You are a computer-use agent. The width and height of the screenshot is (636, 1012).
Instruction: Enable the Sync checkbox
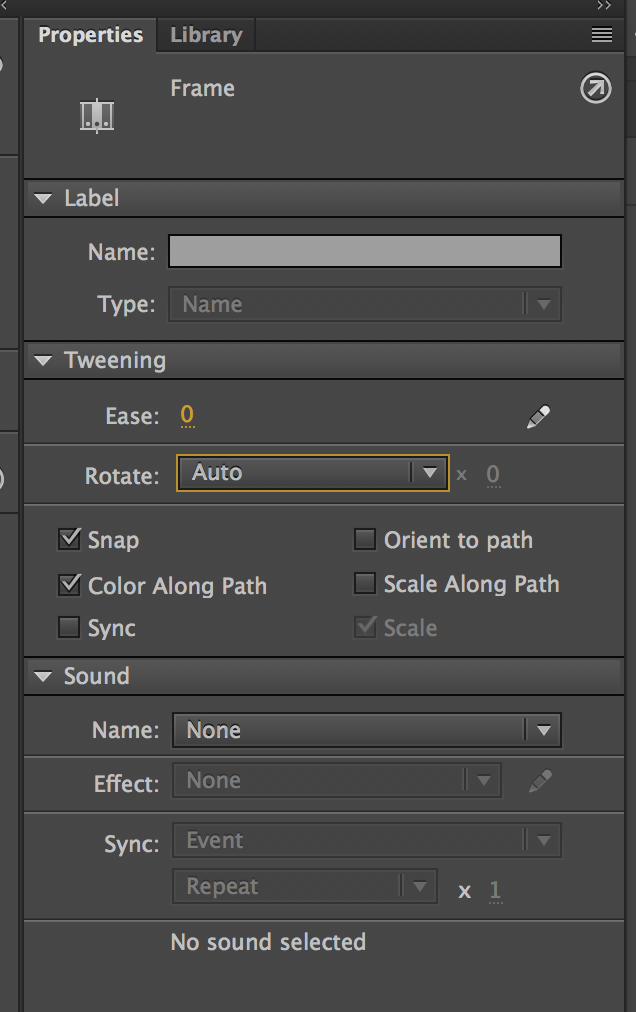point(70,628)
